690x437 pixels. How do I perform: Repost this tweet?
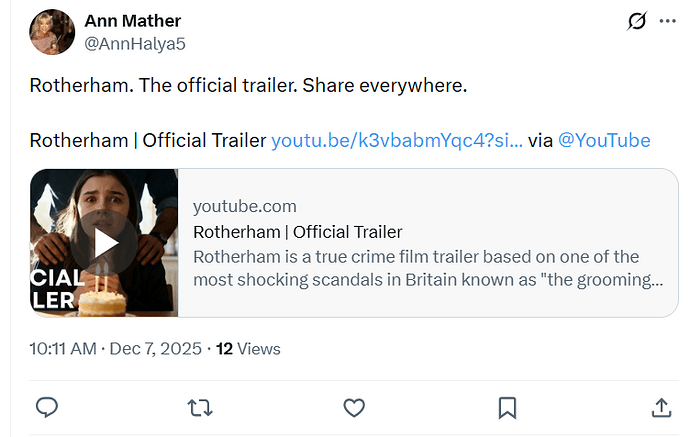point(200,407)
